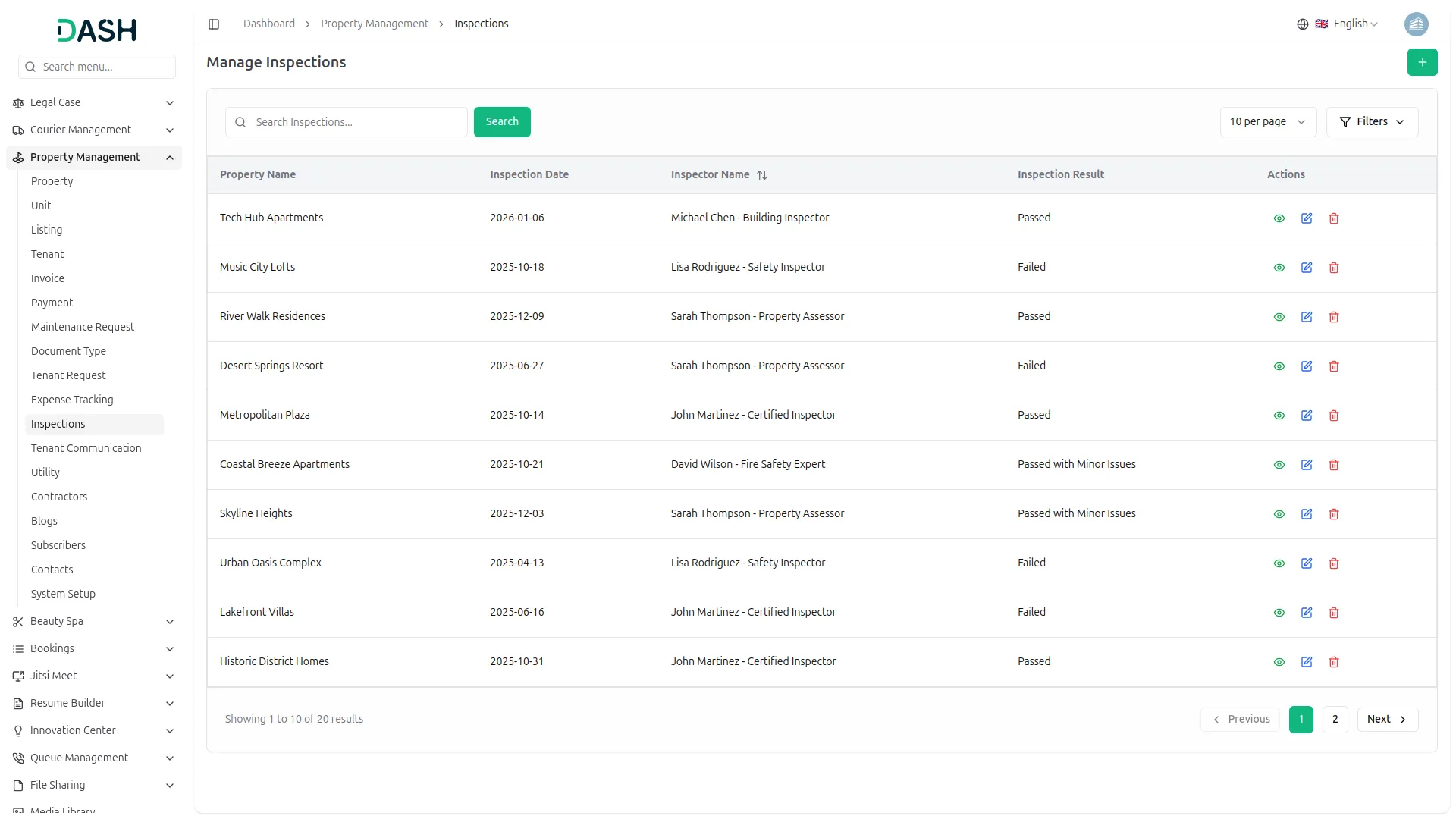Edit the Coastal Breeze Apartments inspection
Screen dimensions: 1456x819
(x=1306, y=465)
